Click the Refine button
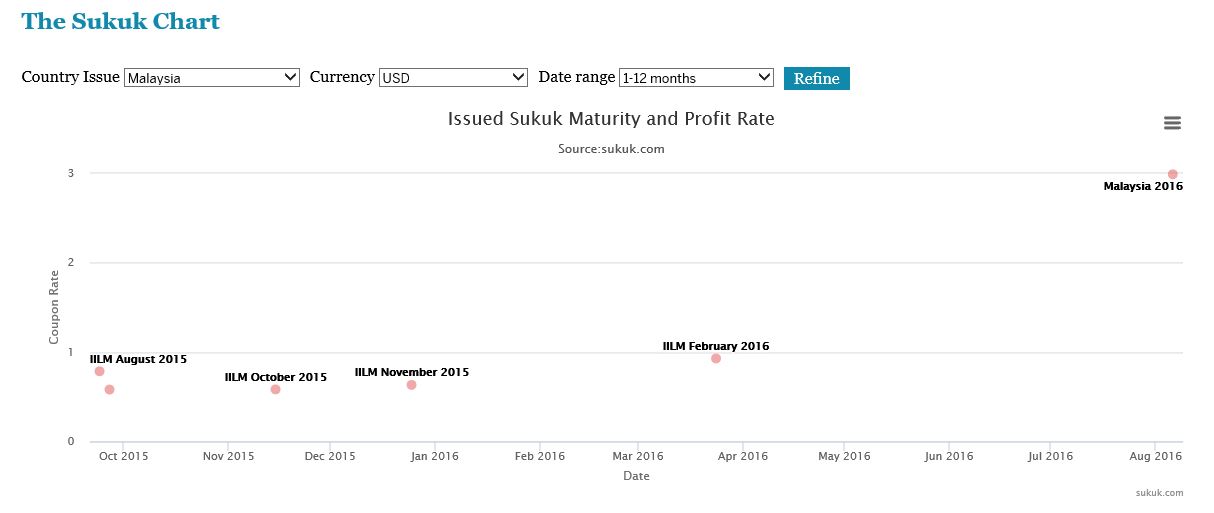Image resolution: width=1214 pixels, height=513 pixels. (x=817, y=78)
